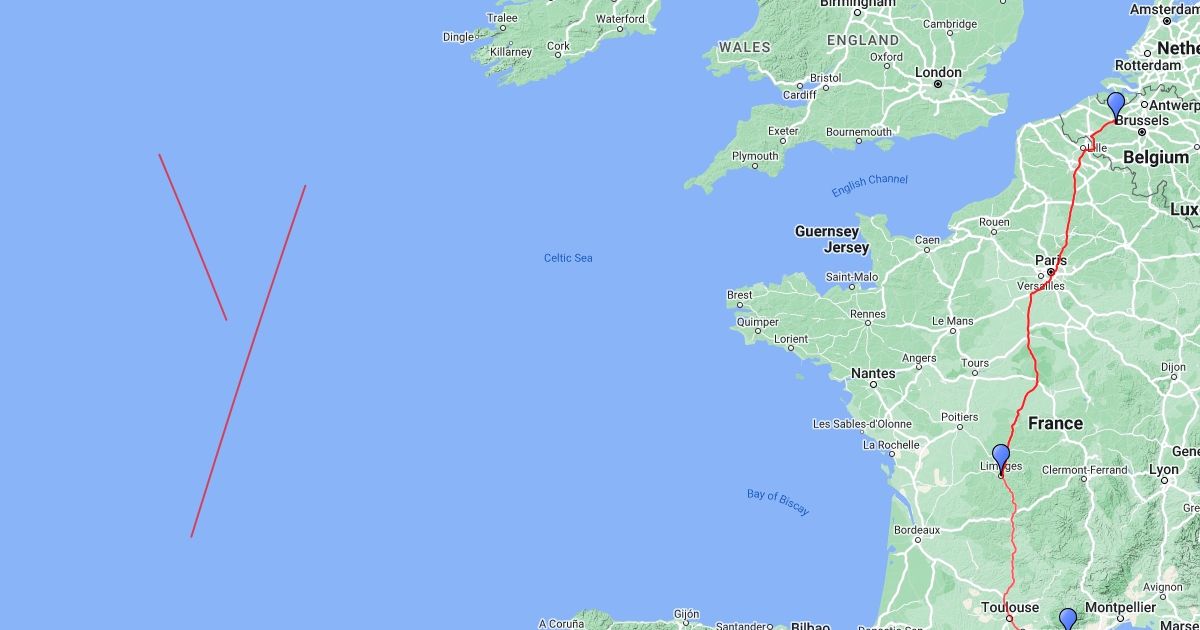This screenshot has height=630, width=1200.
Task: Click the Celtic Sea label
Action: pyautogui.click(x=568, y=258)
